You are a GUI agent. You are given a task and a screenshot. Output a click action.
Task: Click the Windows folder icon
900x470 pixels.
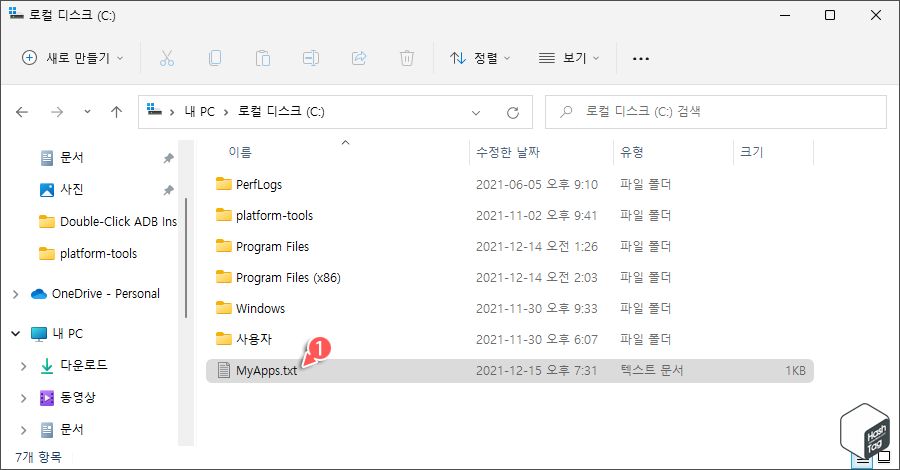(x=223, y=308)
